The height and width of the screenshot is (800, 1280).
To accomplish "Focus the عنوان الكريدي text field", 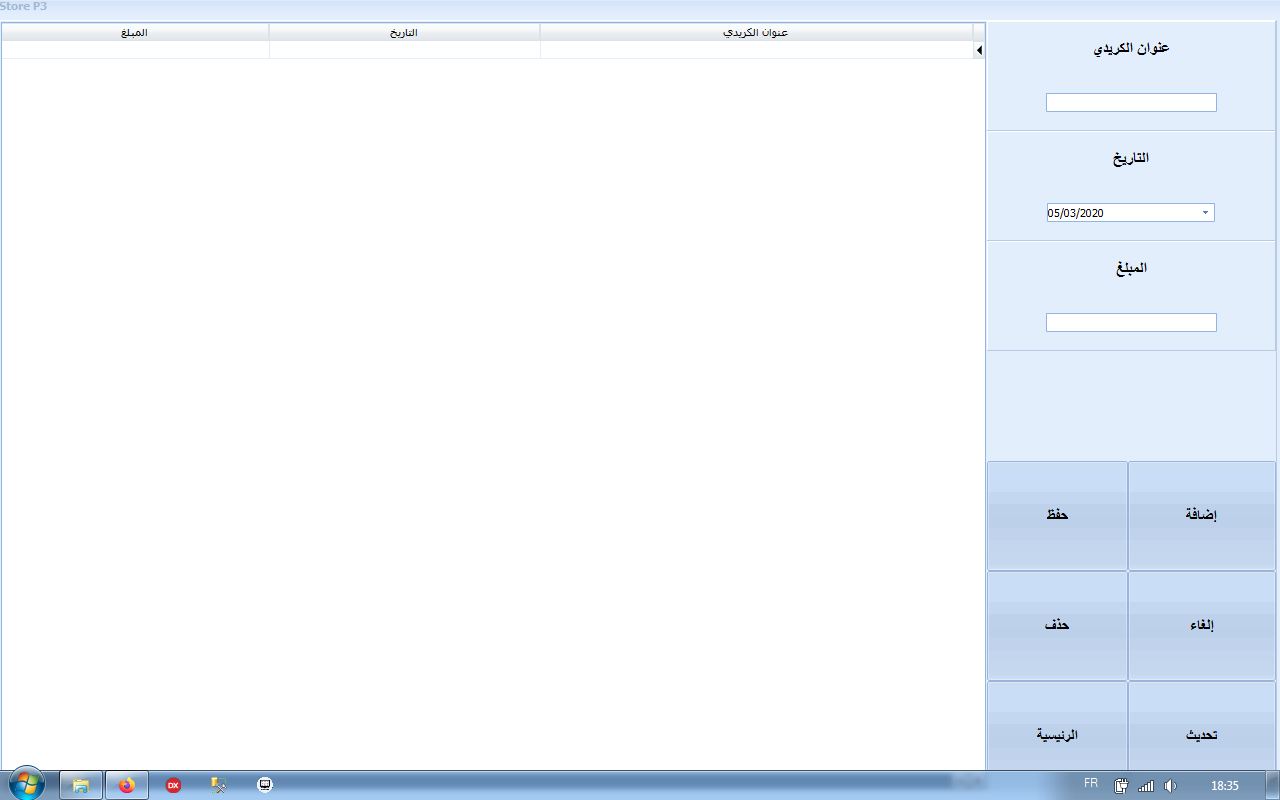I will [1131, 103].
